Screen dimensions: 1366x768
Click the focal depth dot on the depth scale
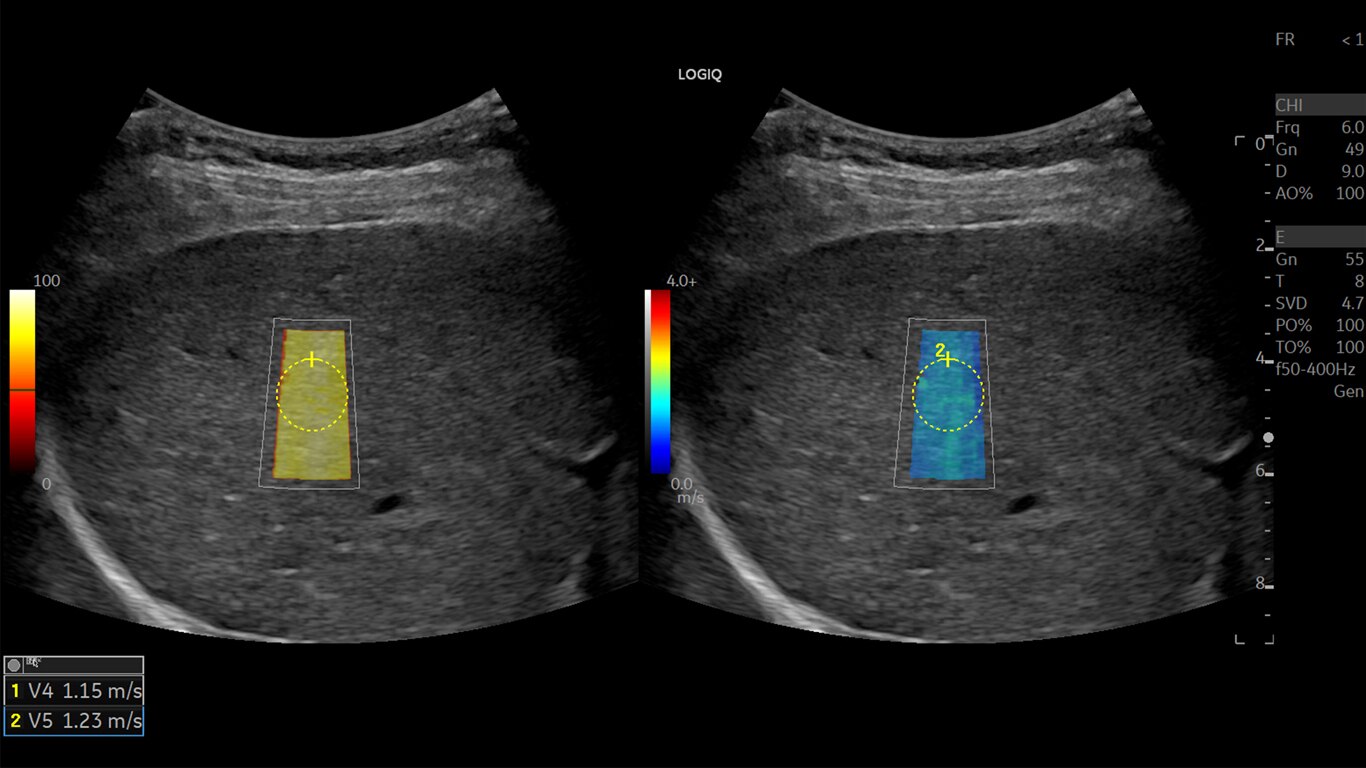point(1269,438)
